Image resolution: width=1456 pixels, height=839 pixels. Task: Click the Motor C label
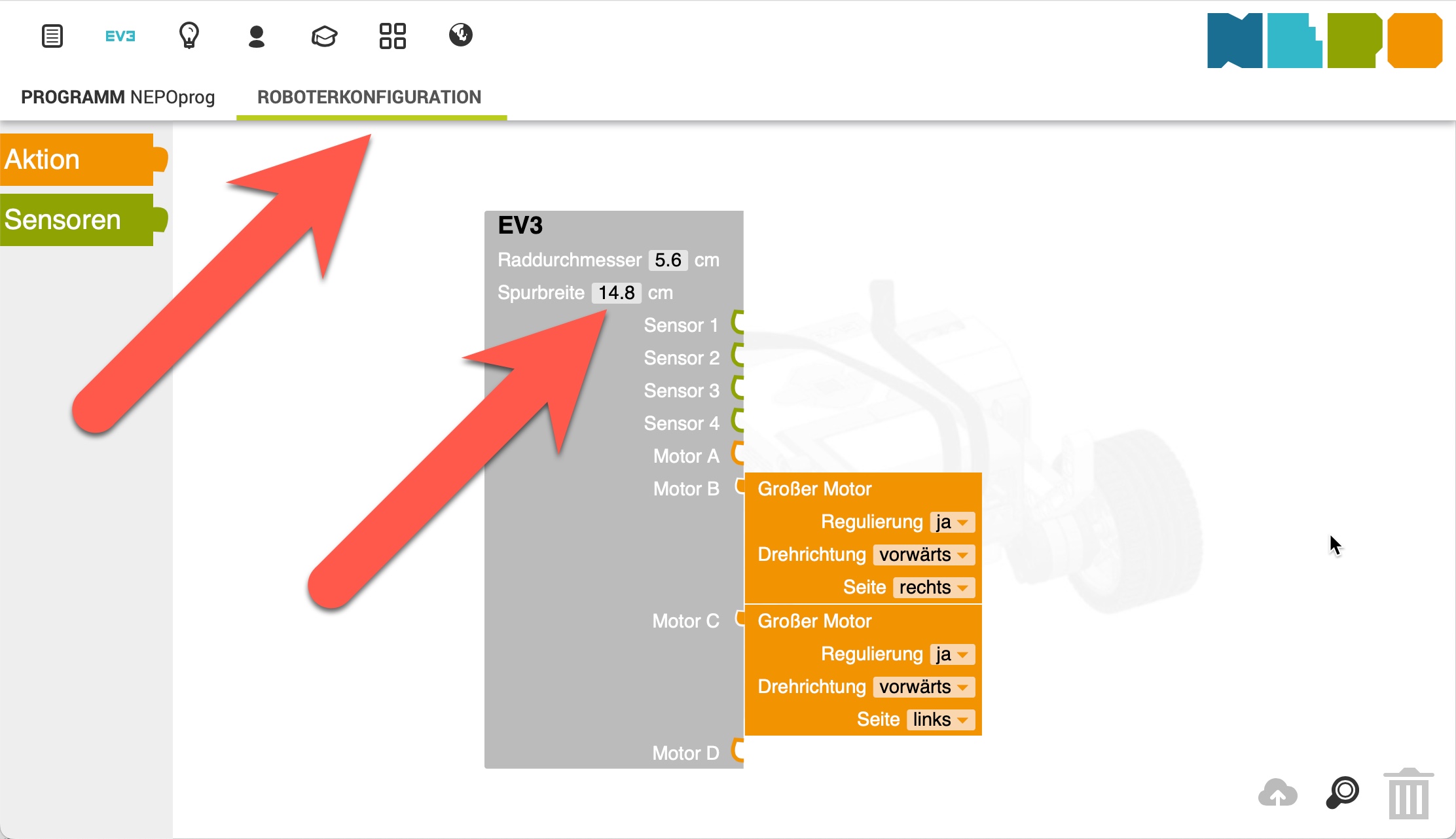pyautogui.click(x=685, y=621)
